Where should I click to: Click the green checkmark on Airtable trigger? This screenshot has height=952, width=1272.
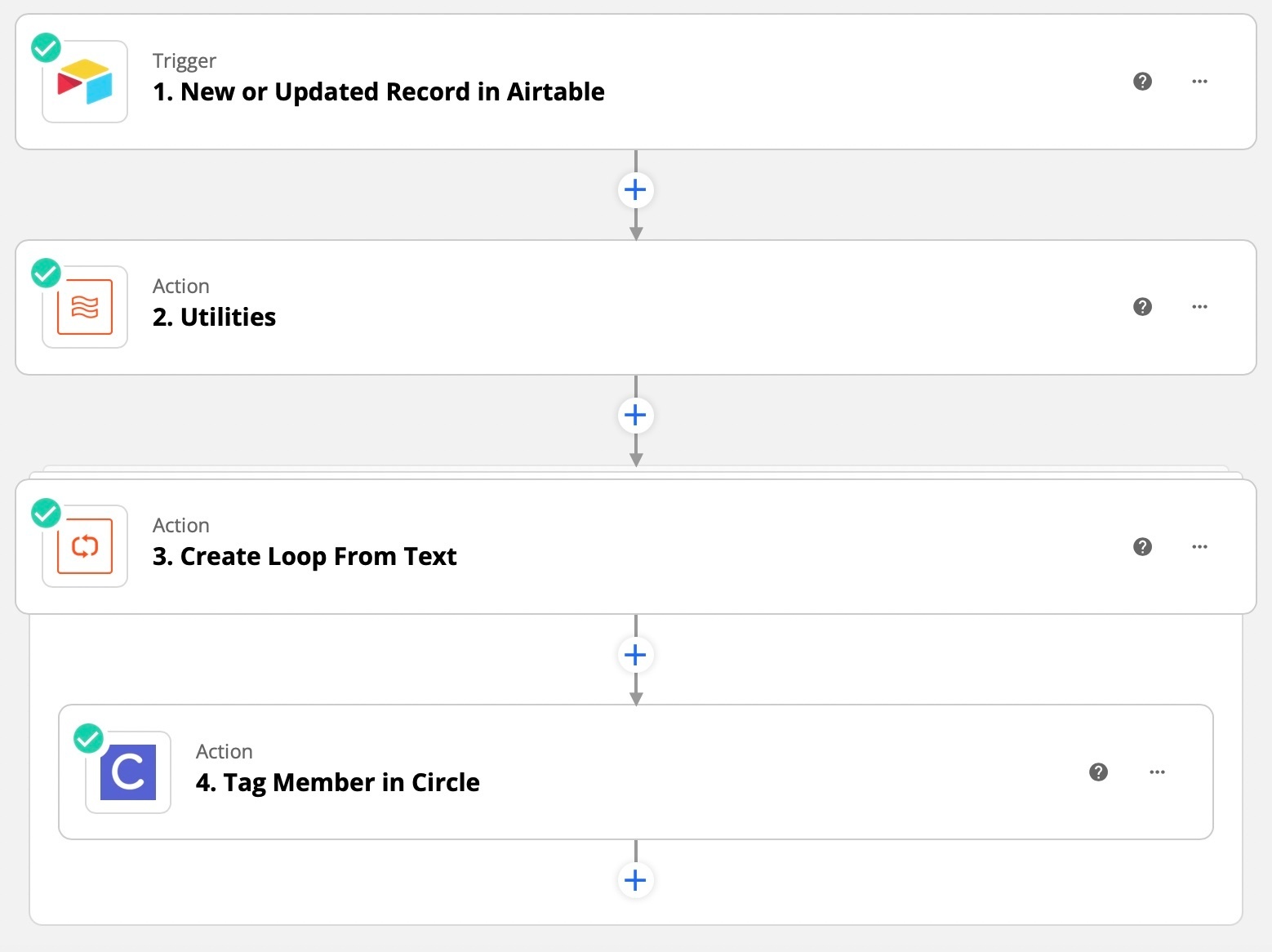coord(46,47)
